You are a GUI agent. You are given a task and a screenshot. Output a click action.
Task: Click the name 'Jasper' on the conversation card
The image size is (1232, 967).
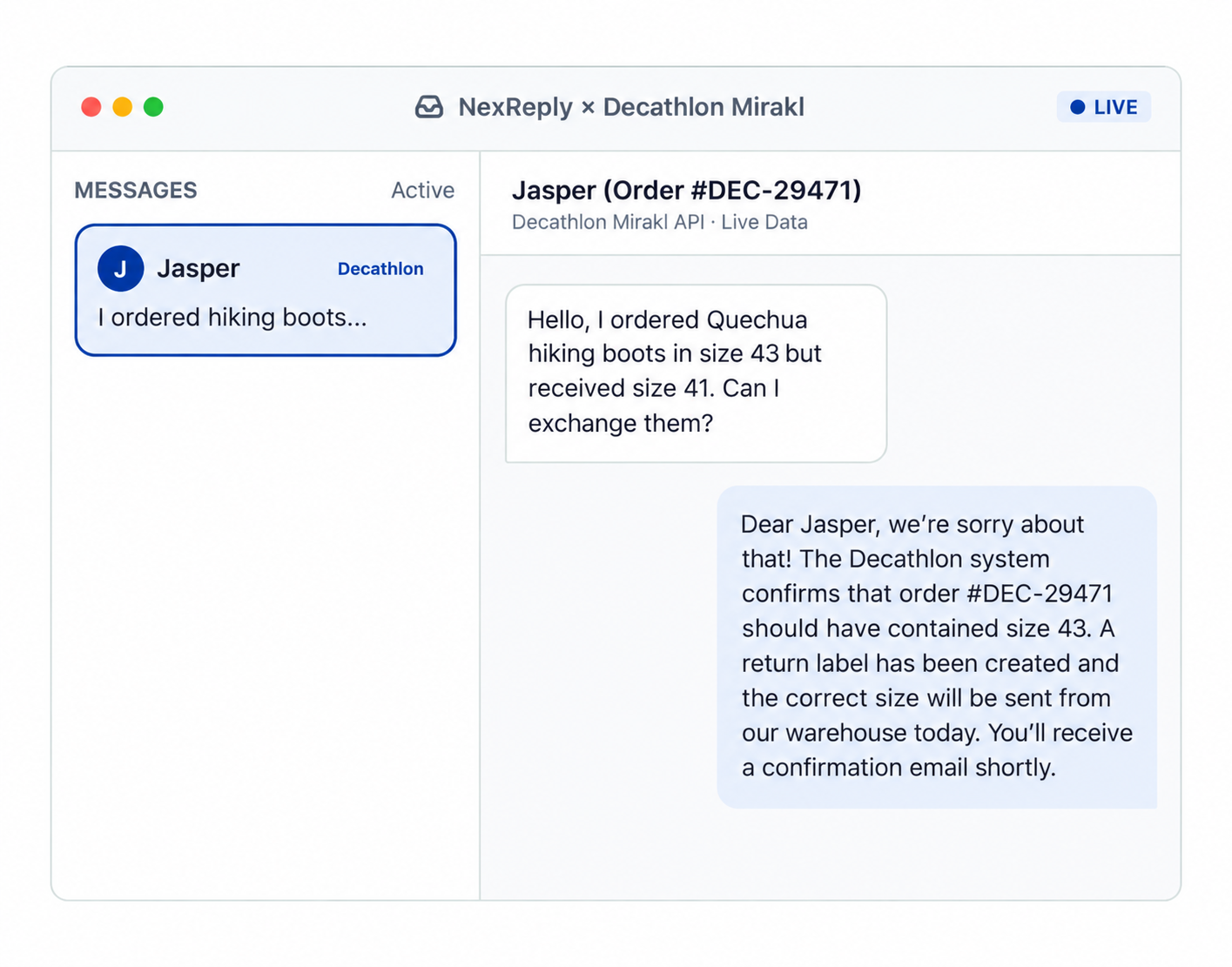coord(198,268)
